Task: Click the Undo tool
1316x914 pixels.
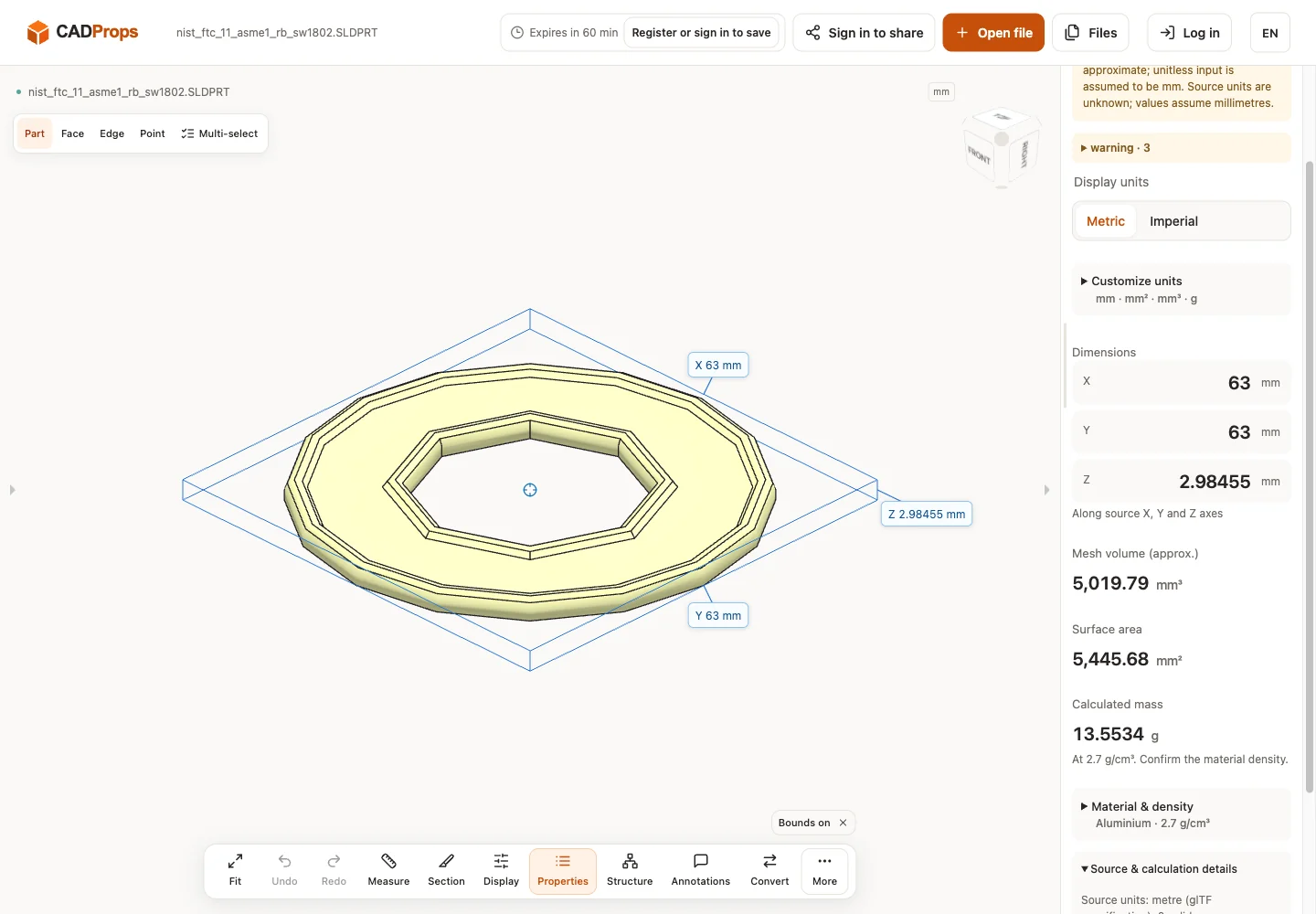Action: [284, 869]
